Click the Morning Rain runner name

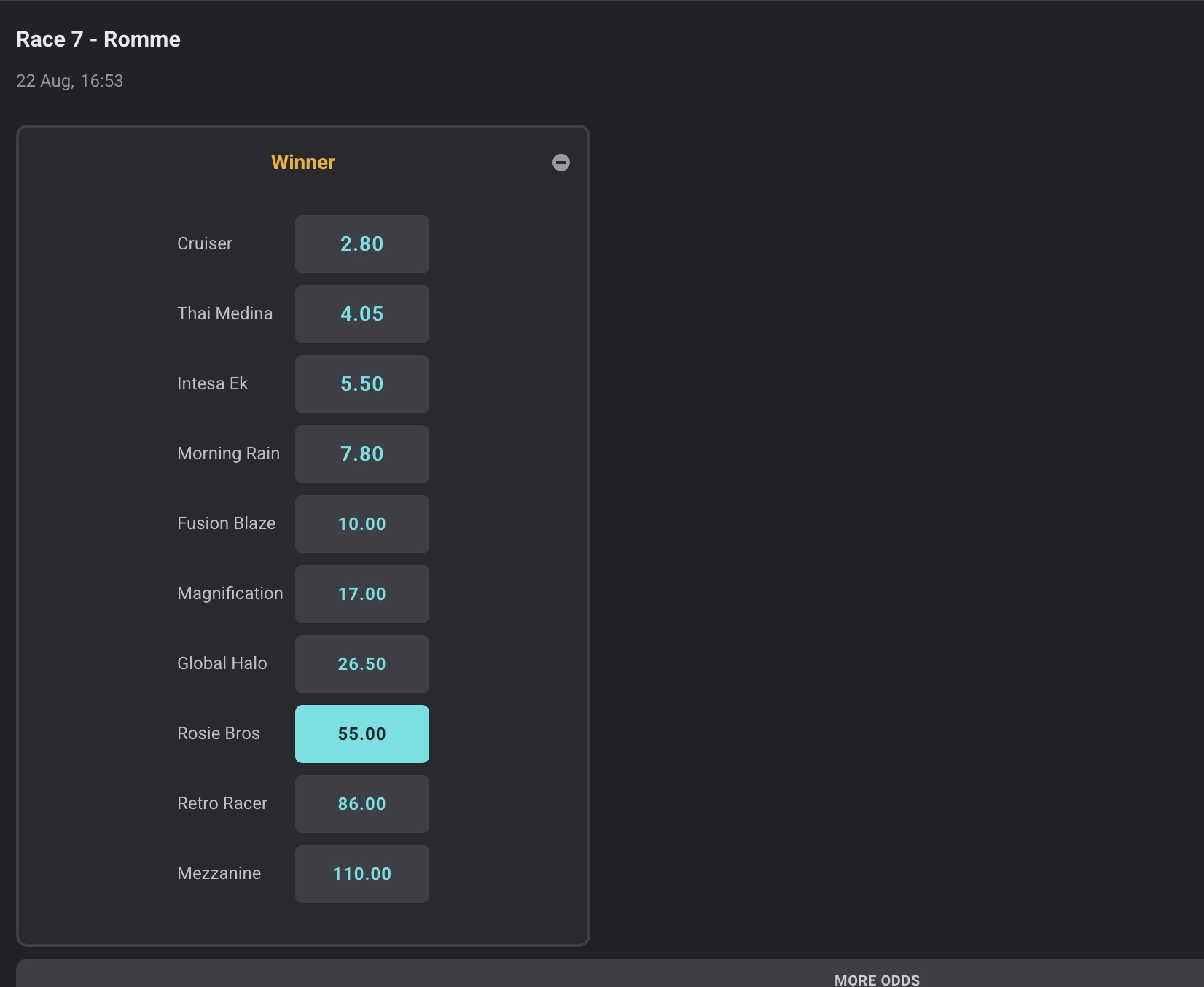click(229, 453)
